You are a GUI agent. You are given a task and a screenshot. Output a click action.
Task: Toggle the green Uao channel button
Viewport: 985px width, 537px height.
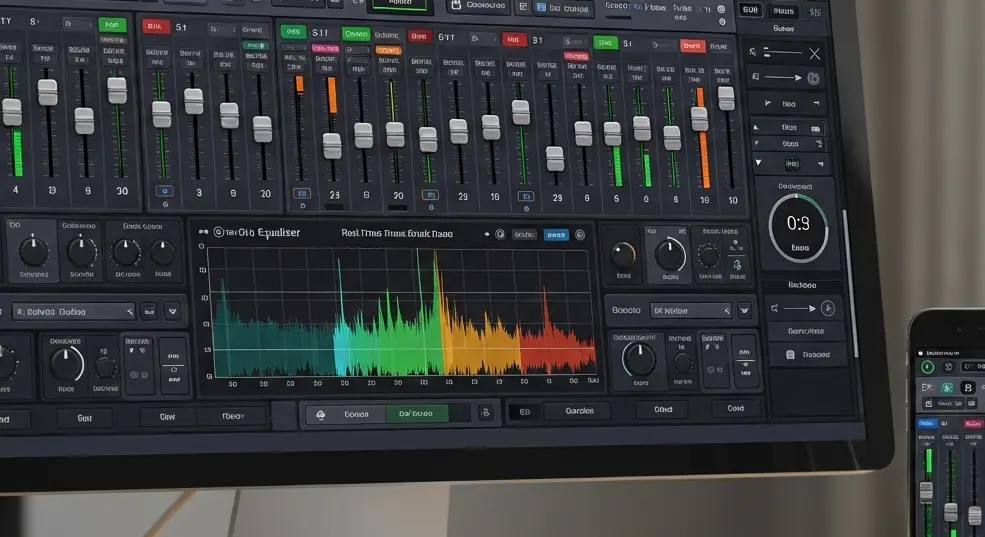[605, 43]
